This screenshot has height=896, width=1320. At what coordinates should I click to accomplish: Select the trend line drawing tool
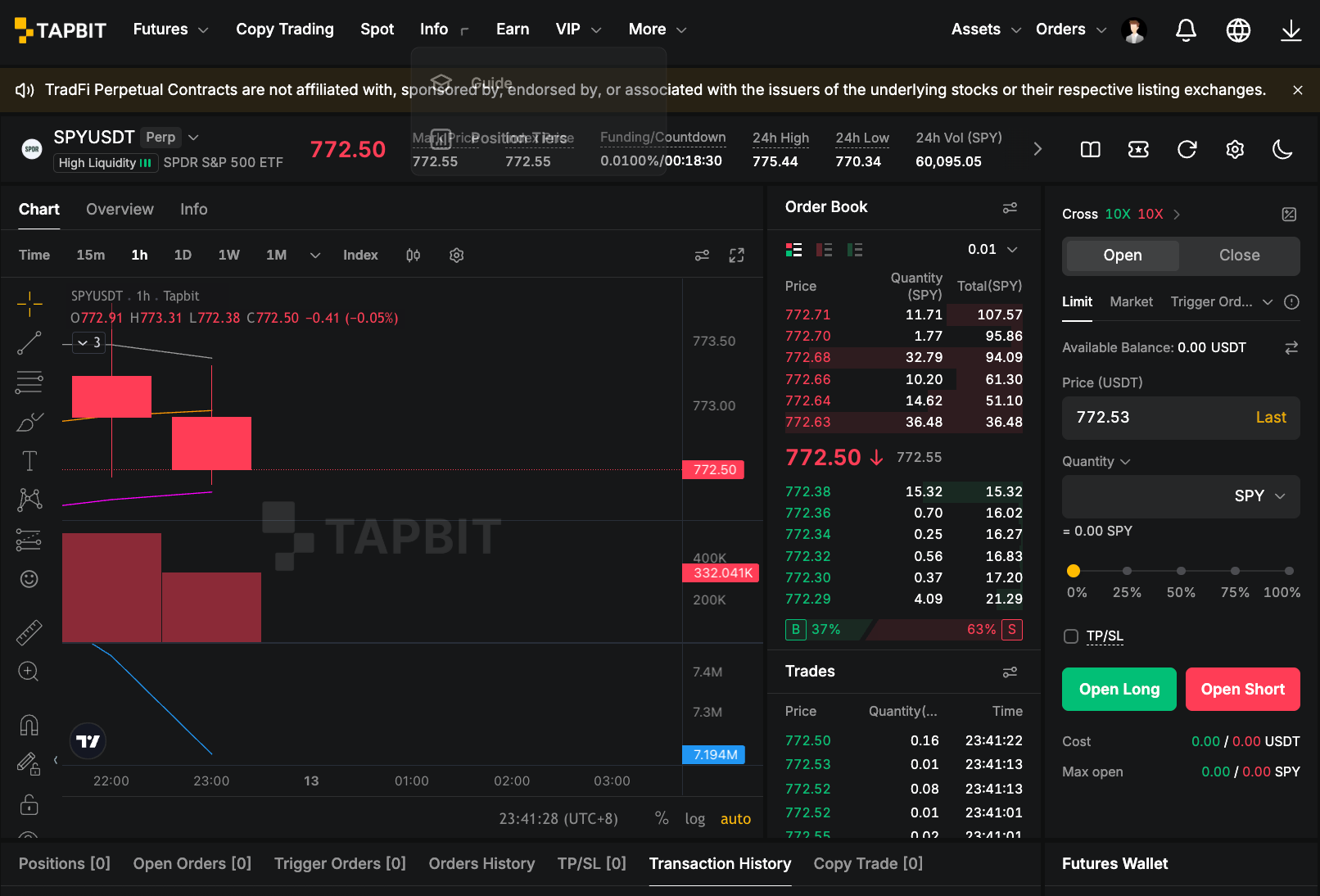tap(29, 343)
